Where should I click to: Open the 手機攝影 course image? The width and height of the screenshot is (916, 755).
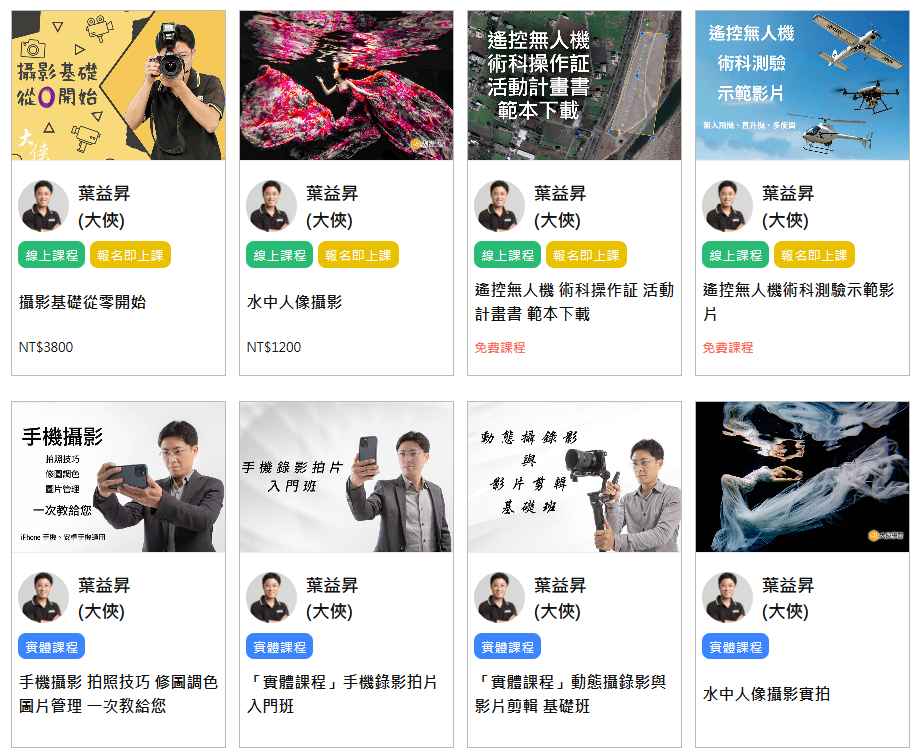[x=119, y=477]
